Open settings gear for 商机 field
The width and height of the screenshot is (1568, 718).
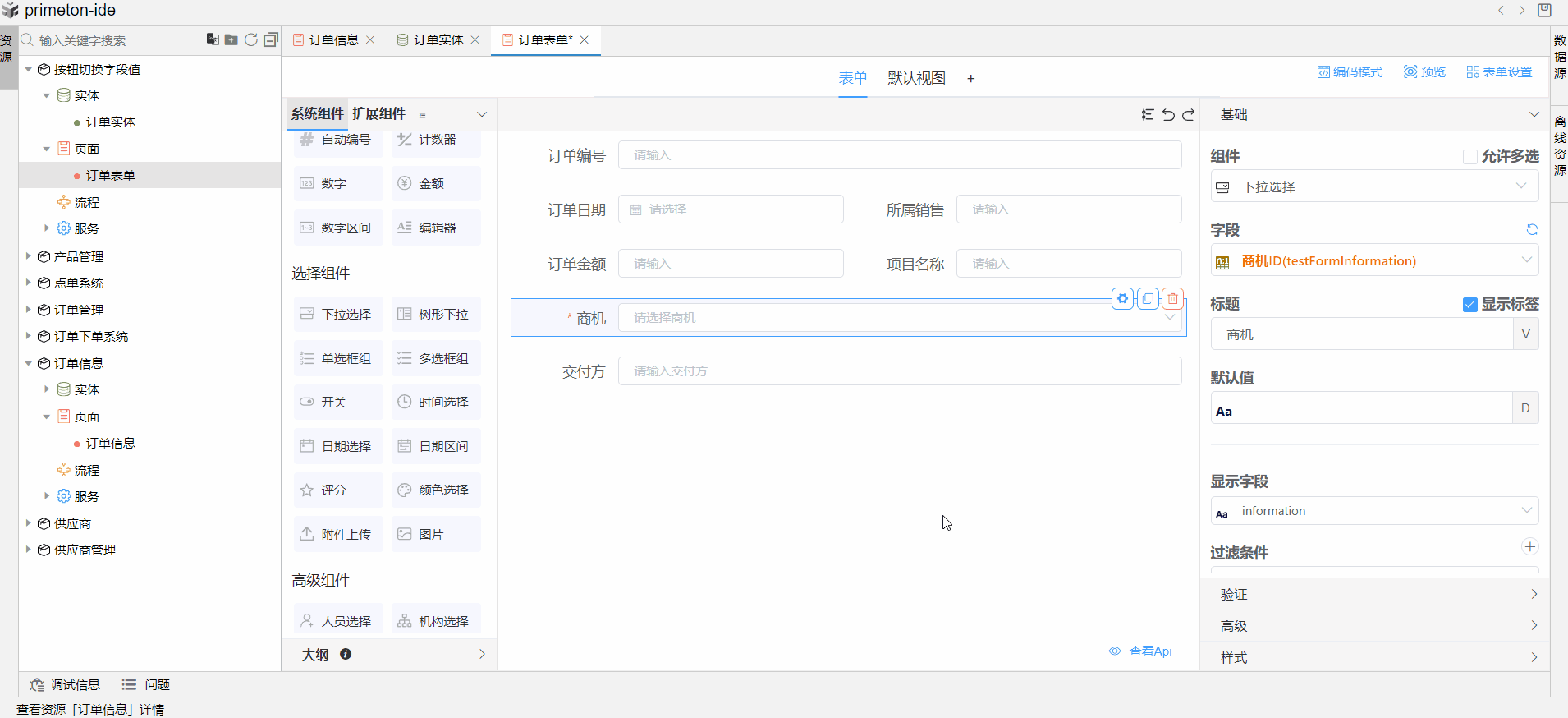[x=1122, y=299]
